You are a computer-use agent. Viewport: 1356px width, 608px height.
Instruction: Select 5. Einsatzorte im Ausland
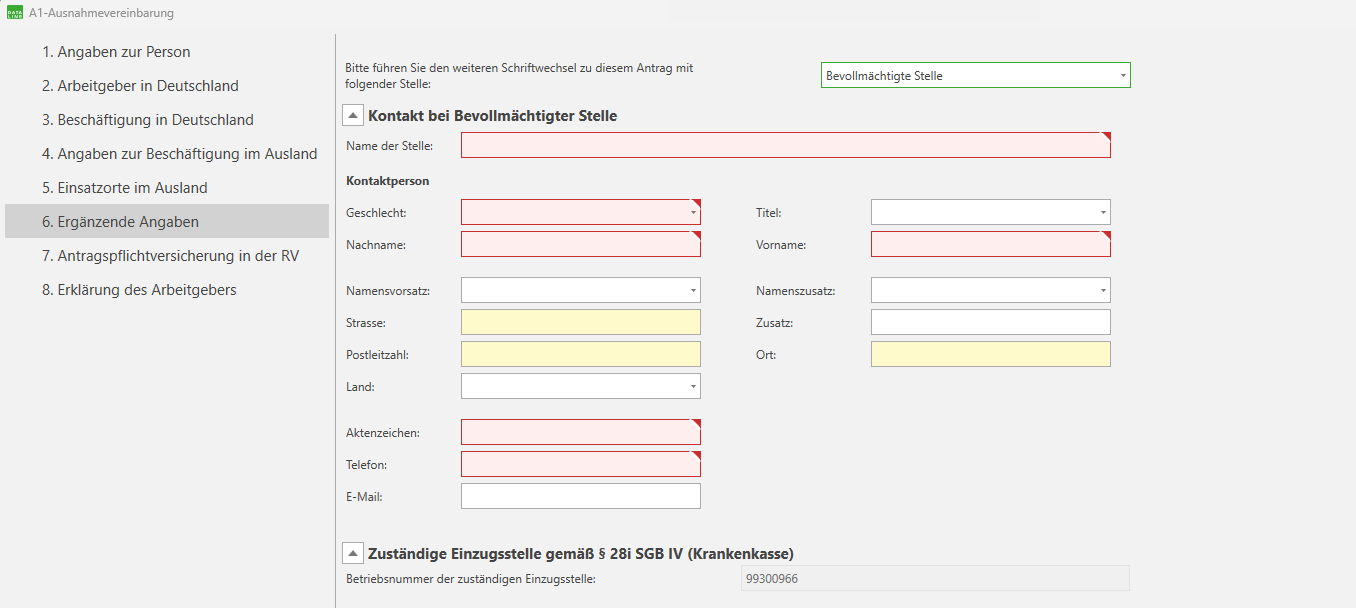coord(125,188)
